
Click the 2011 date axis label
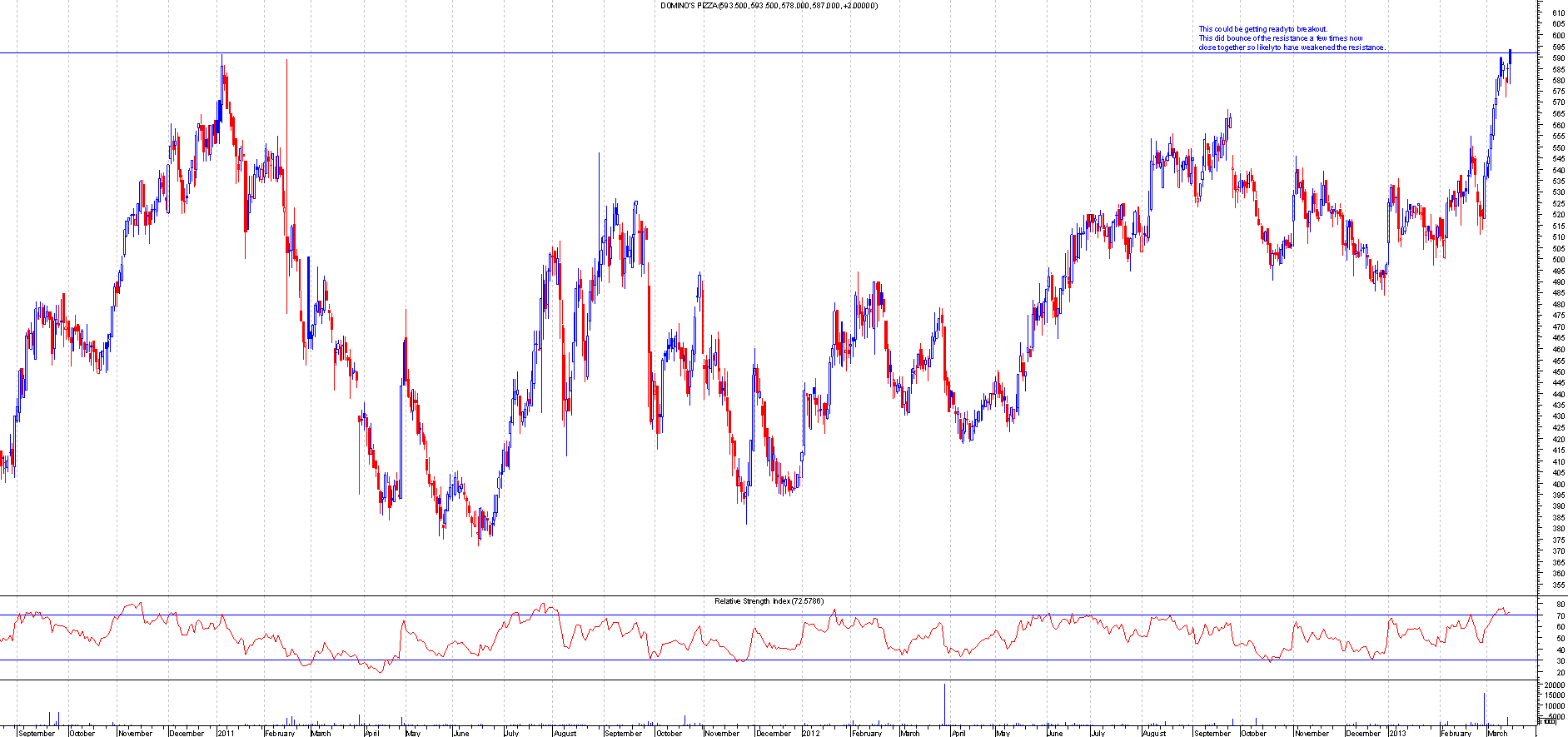click(226, 733)
